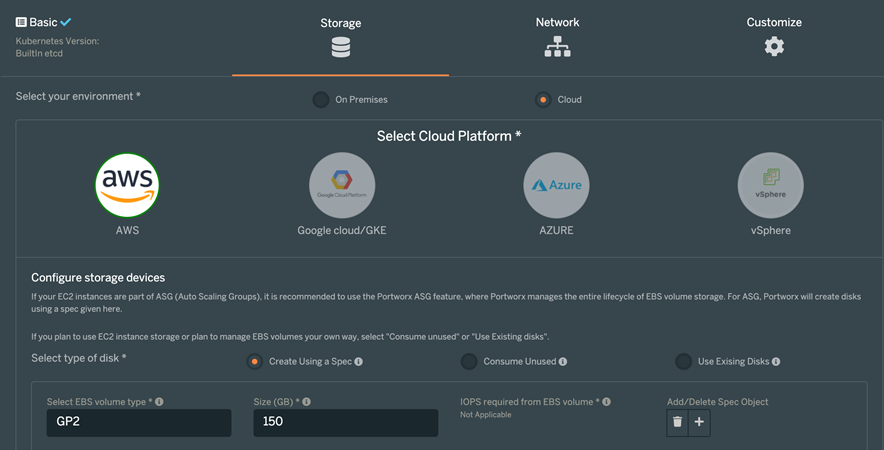This screenshot has width=884, height=450.
Task: Show info for Consume Unused
Action: click(563, 361)
